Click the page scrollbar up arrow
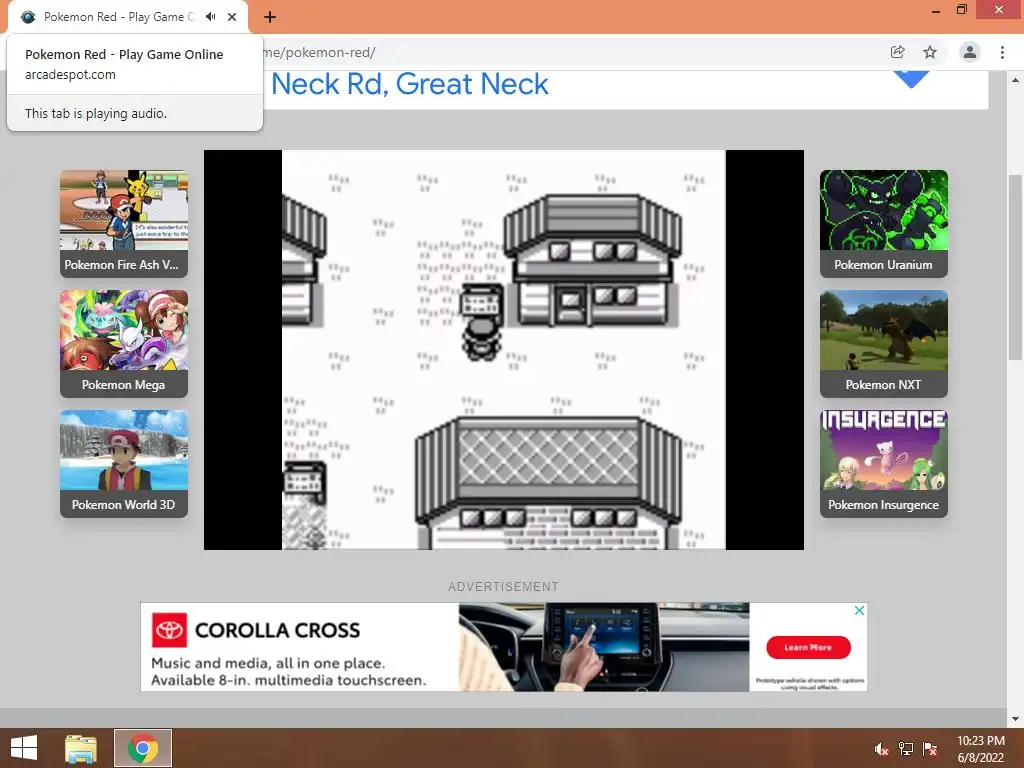 tap(1015, 80)
